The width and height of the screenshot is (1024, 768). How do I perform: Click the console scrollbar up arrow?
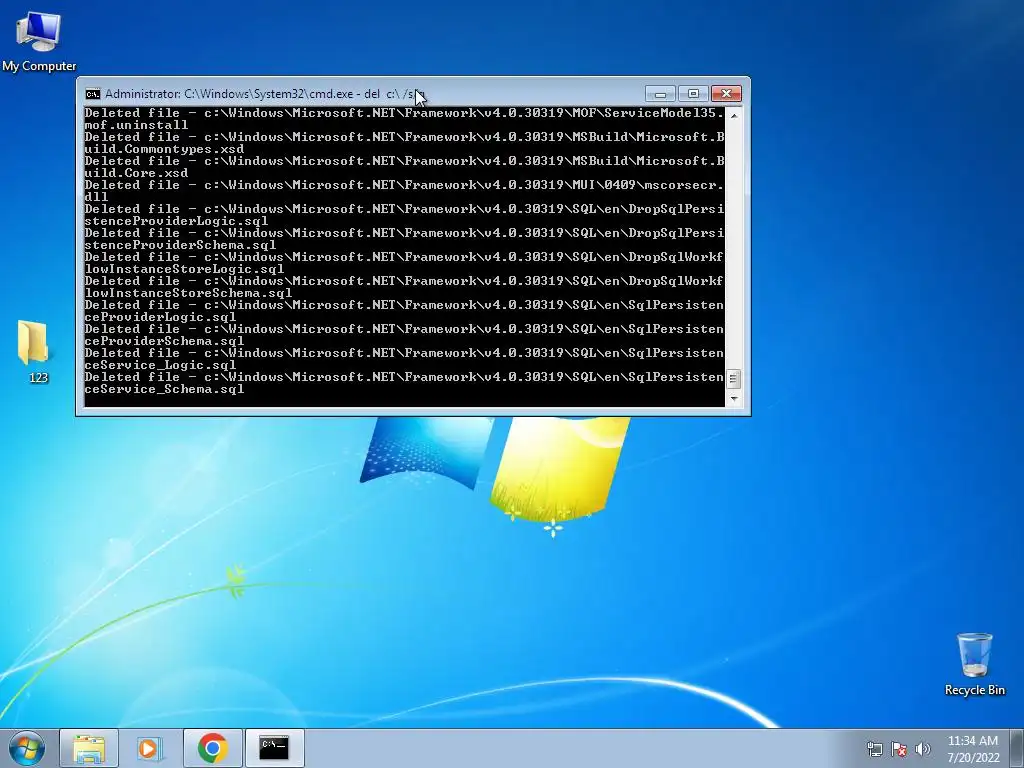point(733,116)
